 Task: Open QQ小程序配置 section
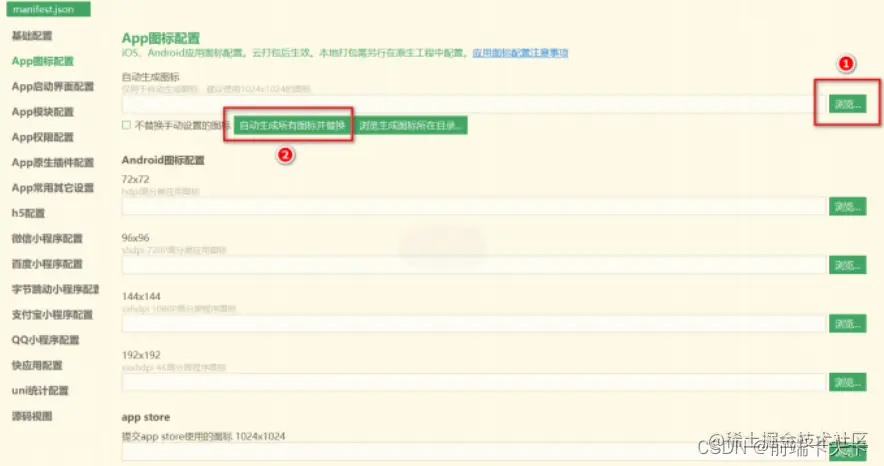(x=46, y=340)
